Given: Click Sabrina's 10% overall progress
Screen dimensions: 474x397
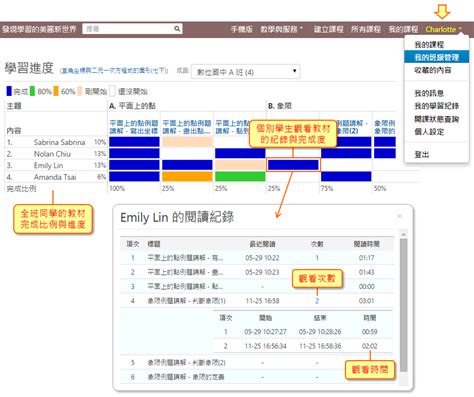Looking at the screenshot, I should (x=100, y=142).
